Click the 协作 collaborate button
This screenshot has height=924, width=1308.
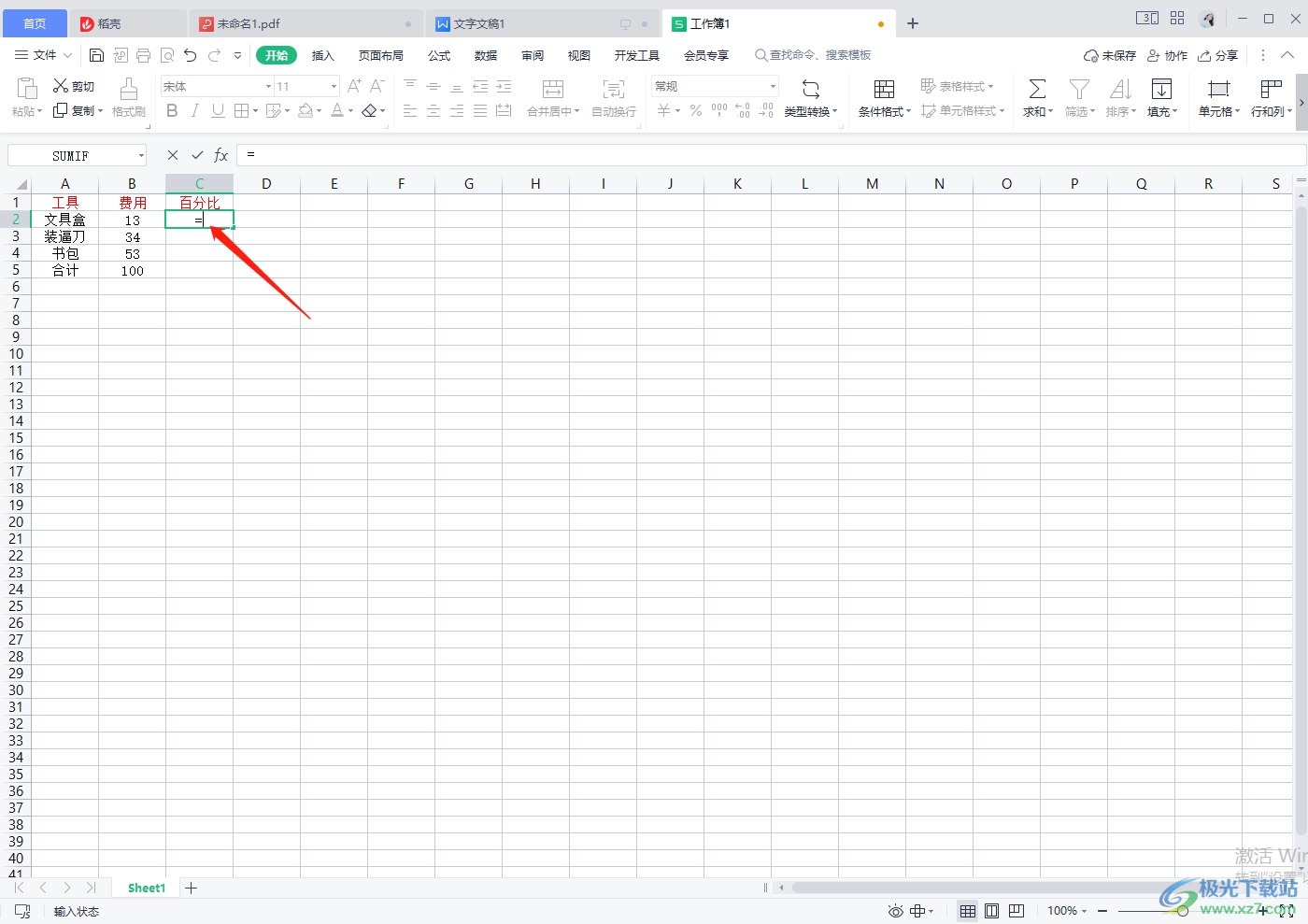pyautogui.click(x=1168, y=56)
